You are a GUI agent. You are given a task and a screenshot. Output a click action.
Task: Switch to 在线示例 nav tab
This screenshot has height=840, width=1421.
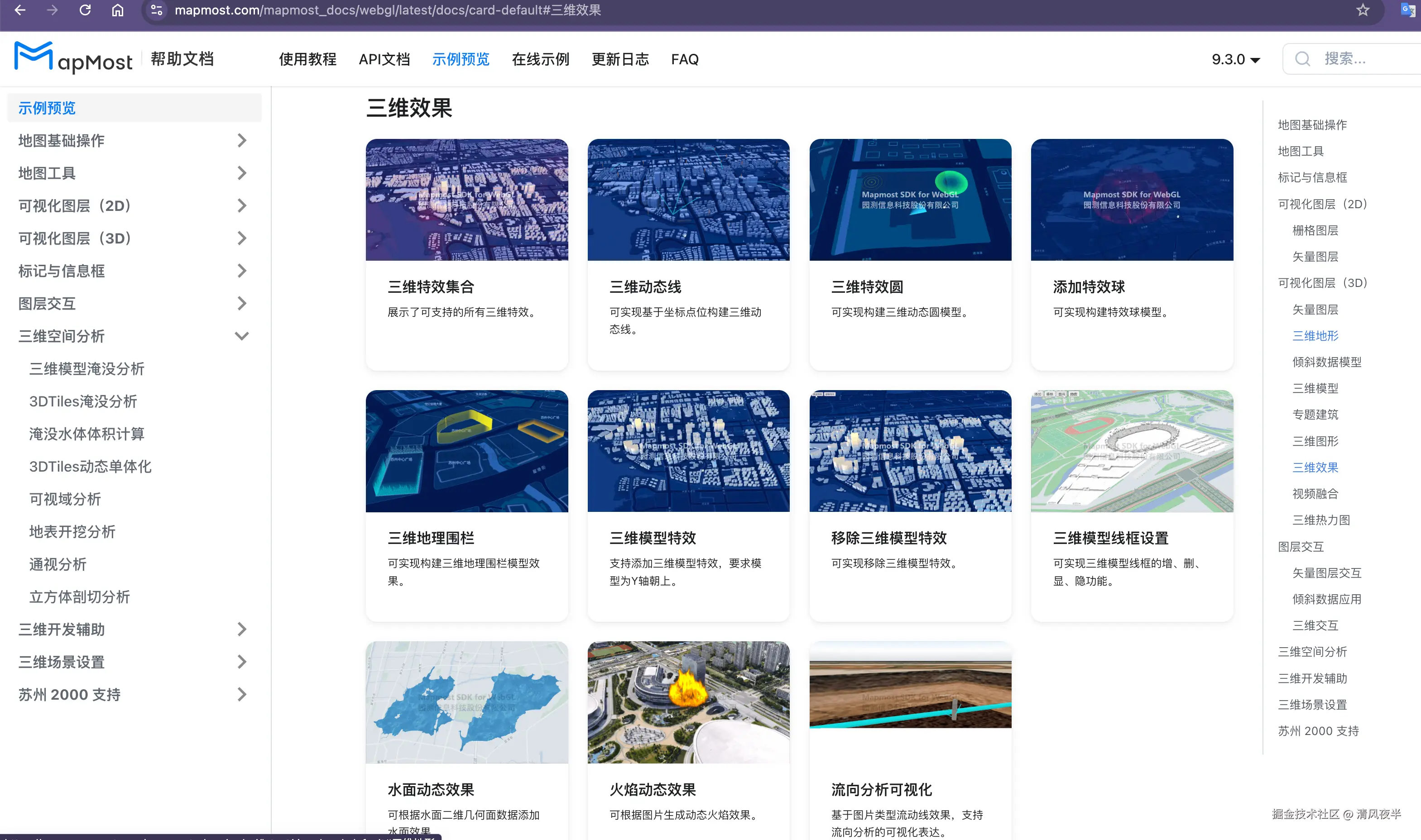pyautogui.click(x=540, y=59)
